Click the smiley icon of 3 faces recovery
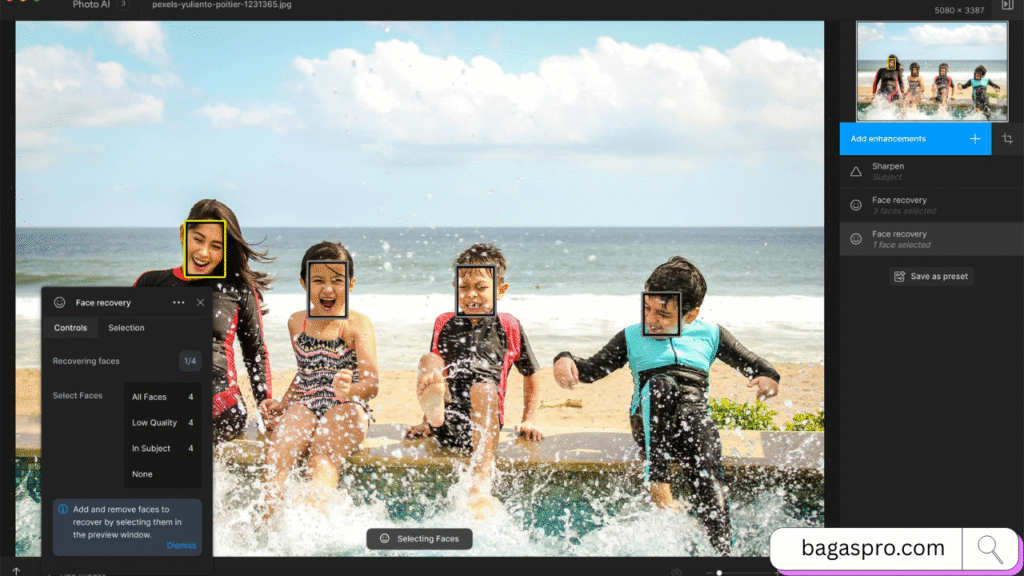Screen dimensions: 1024x576 [856, 205]
